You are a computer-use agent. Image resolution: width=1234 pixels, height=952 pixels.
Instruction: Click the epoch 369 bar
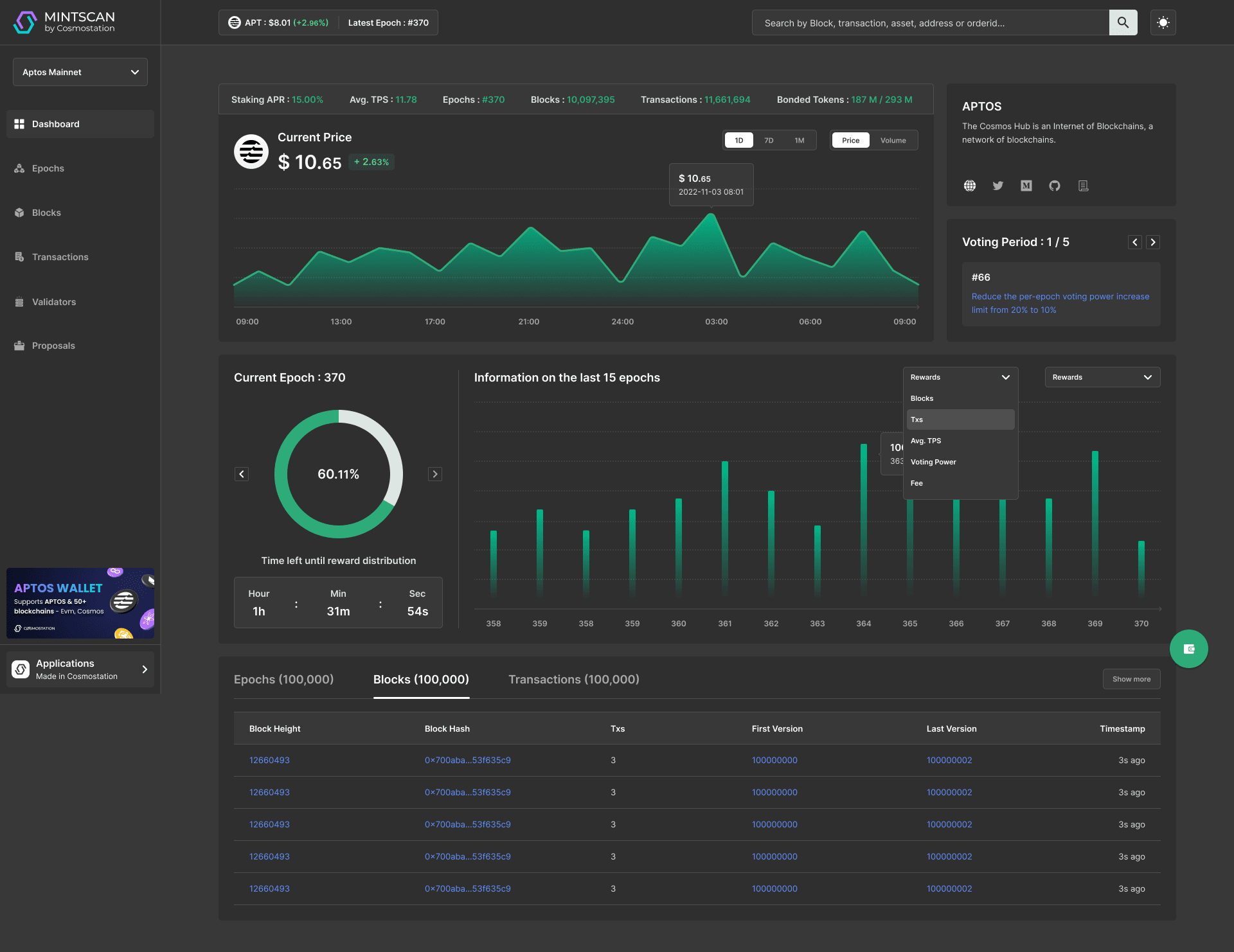coord(1095,525)
